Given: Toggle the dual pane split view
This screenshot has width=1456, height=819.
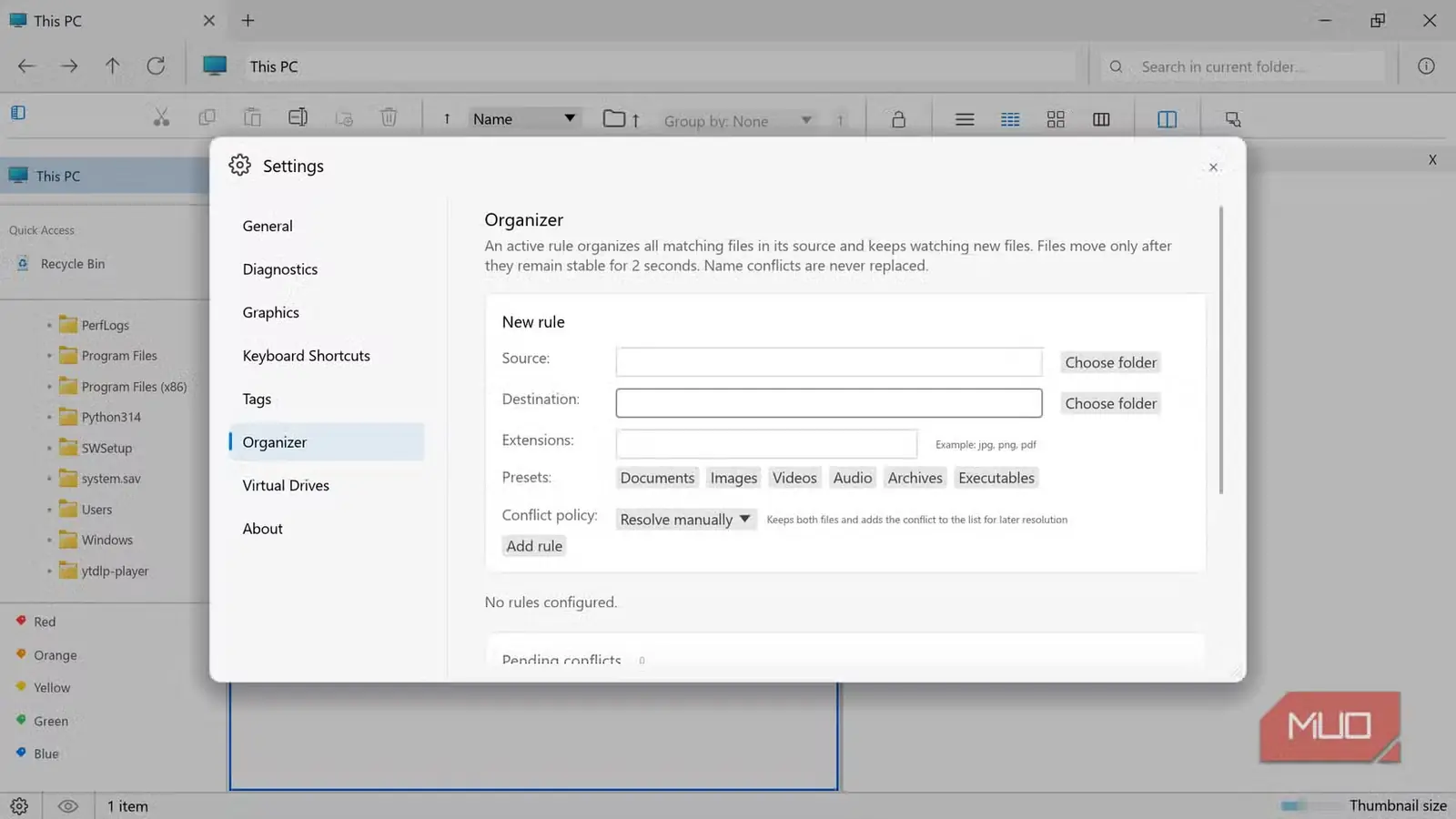Looking at the screenshot, I should click(x=1167, y=119).
